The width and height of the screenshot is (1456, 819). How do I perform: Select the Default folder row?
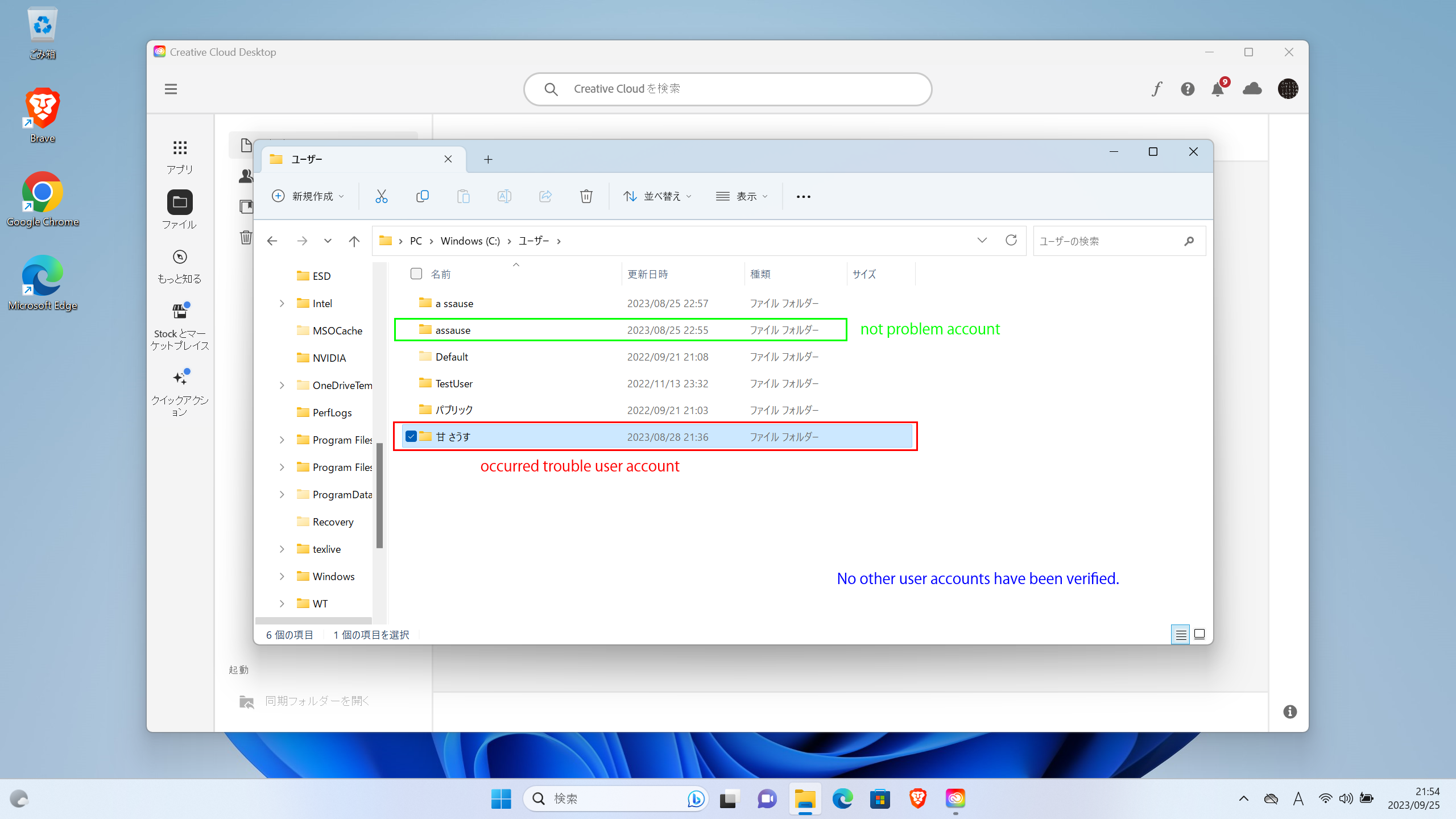click(x=657, y=357)
